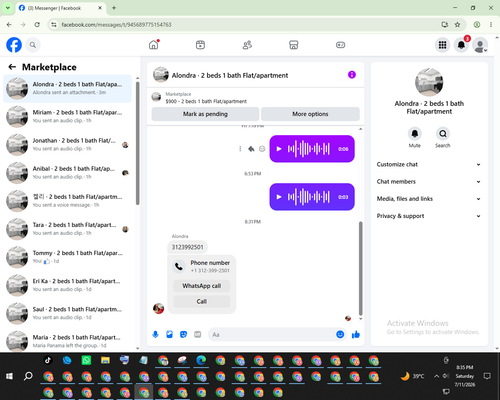Expand Media, files and links section
This screenshot has width=500, height=400.
tap(429, 199)
